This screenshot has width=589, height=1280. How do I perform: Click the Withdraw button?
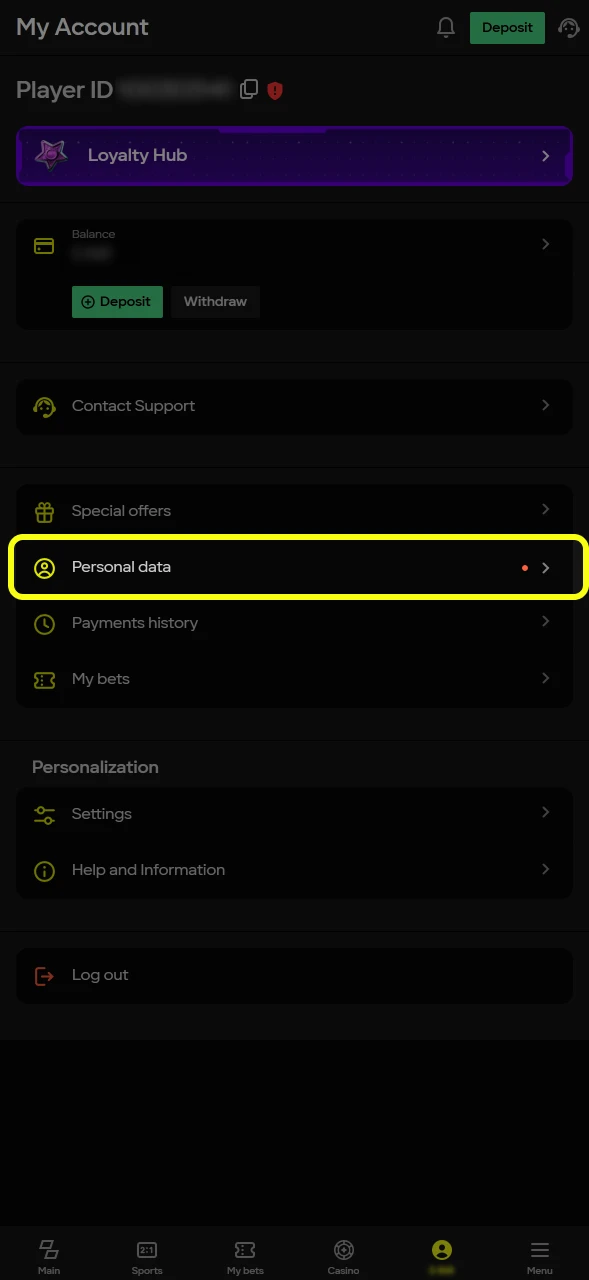click(x=215, y=301)
